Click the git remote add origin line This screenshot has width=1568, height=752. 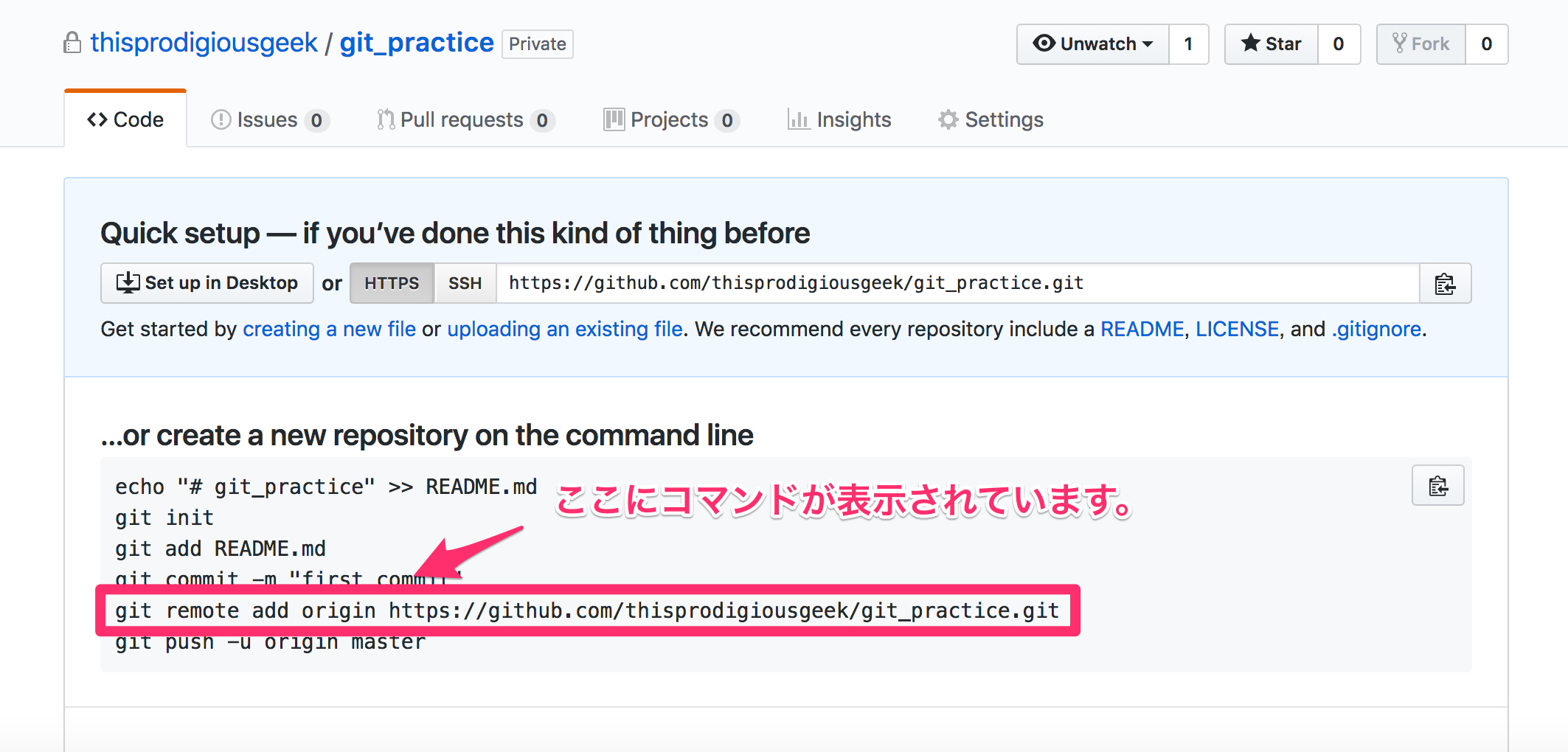587,610
